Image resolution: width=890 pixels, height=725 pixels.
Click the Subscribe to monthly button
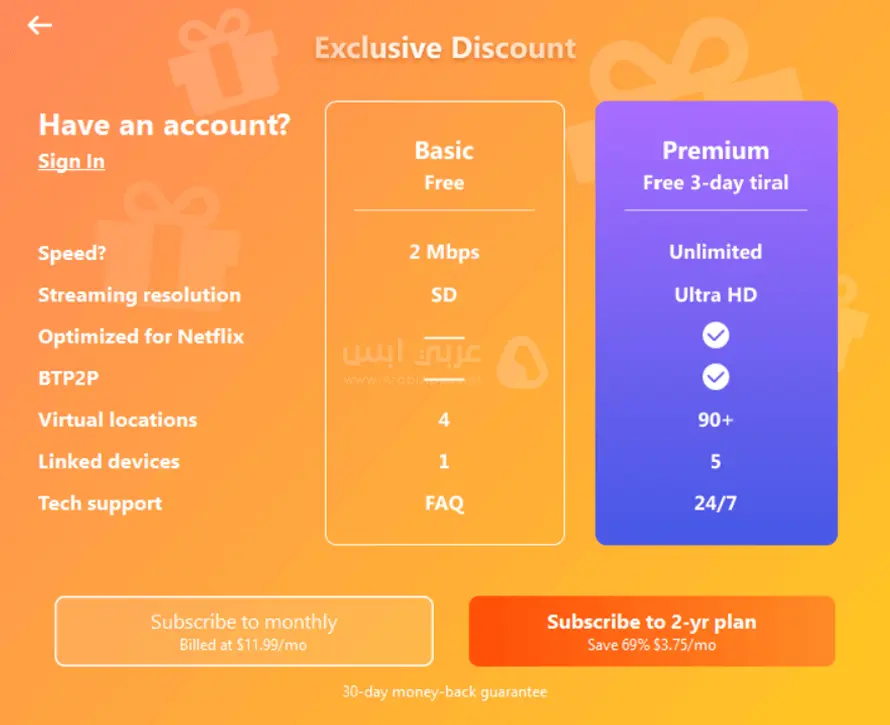(244, 631)
